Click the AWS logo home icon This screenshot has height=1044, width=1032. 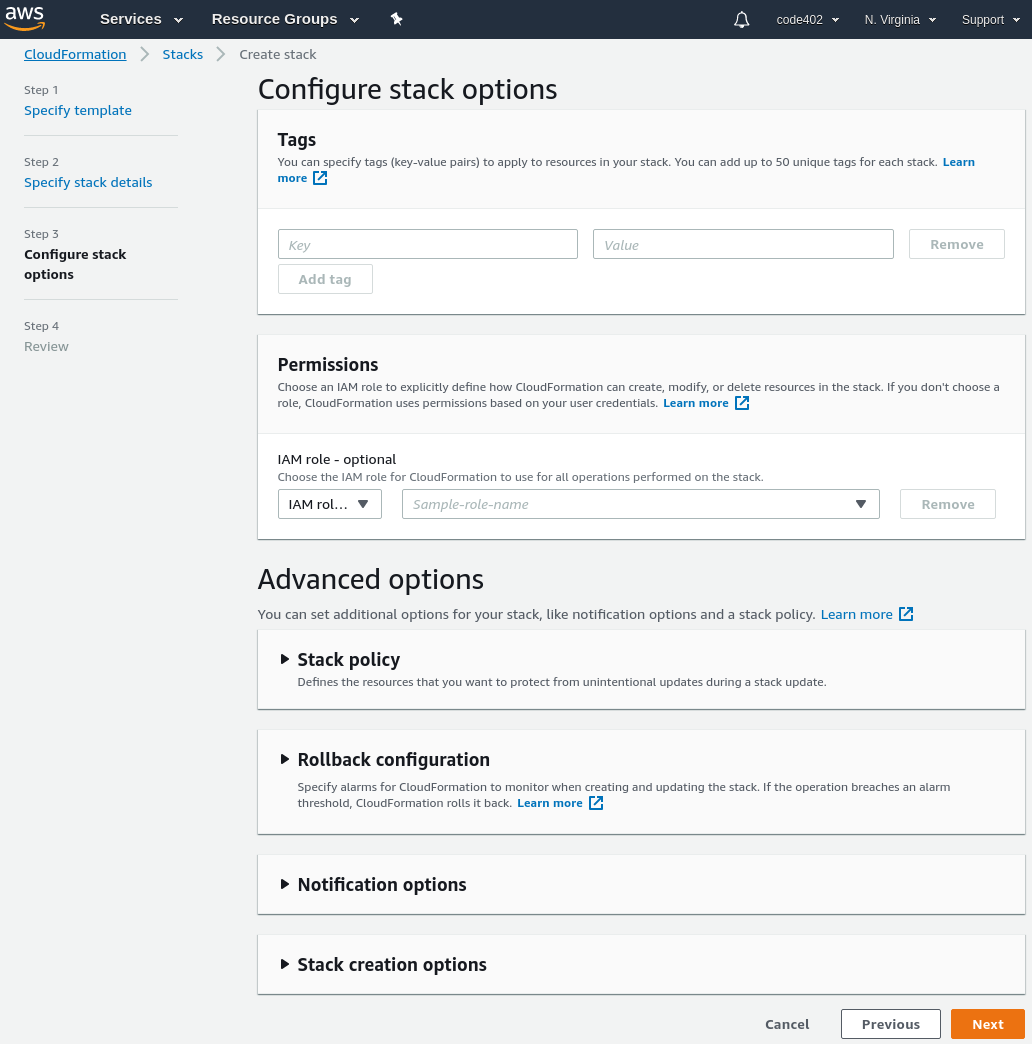click(25, 19)
